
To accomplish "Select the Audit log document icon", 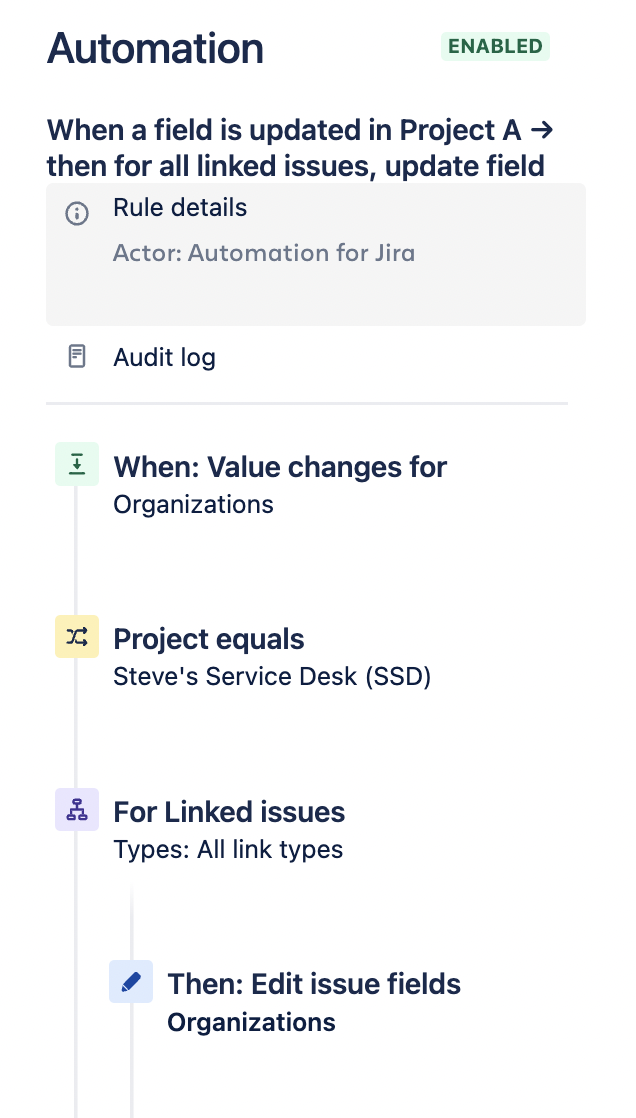I will [x=77, y=357].
